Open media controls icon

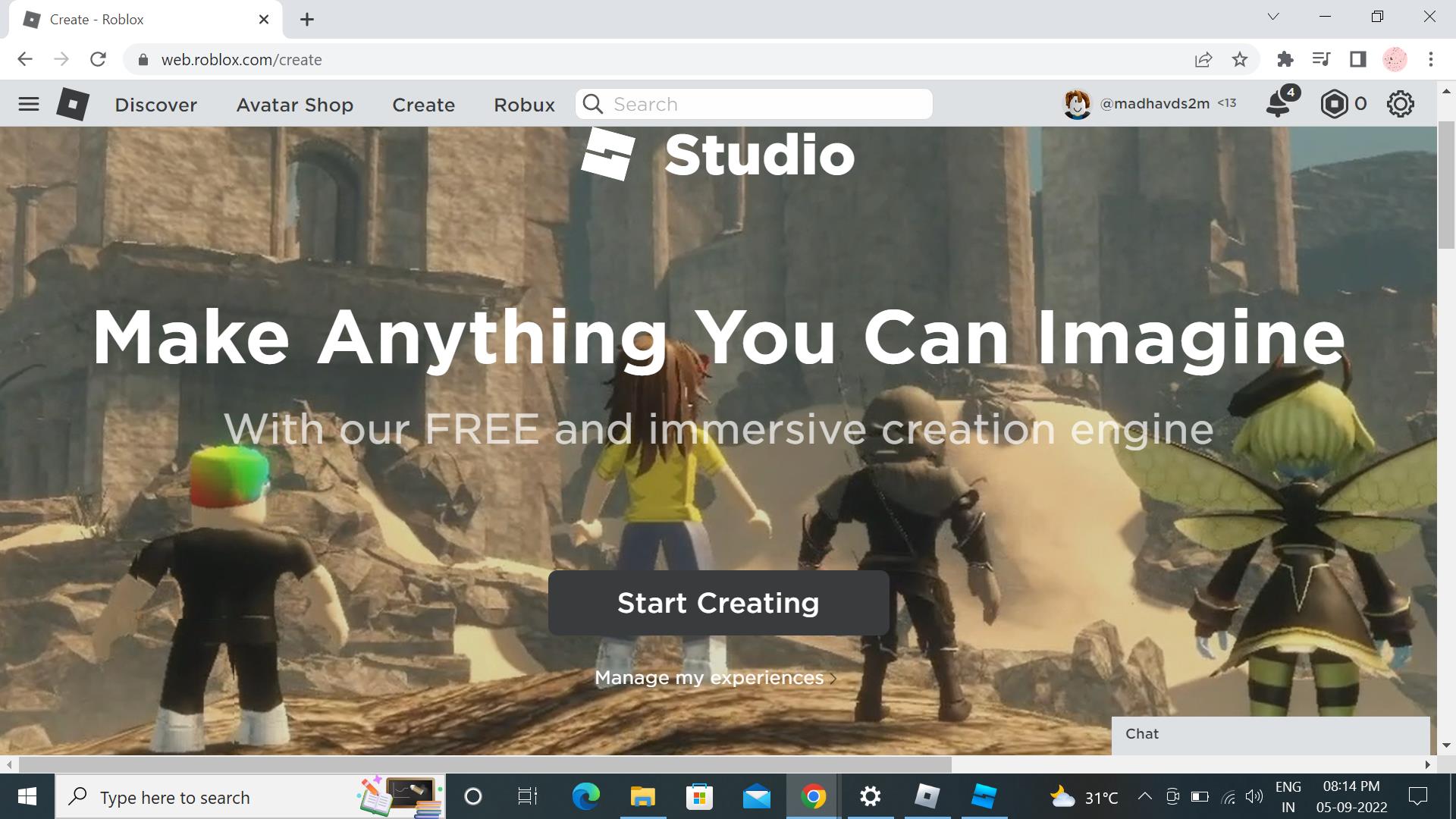point(1321,59)
